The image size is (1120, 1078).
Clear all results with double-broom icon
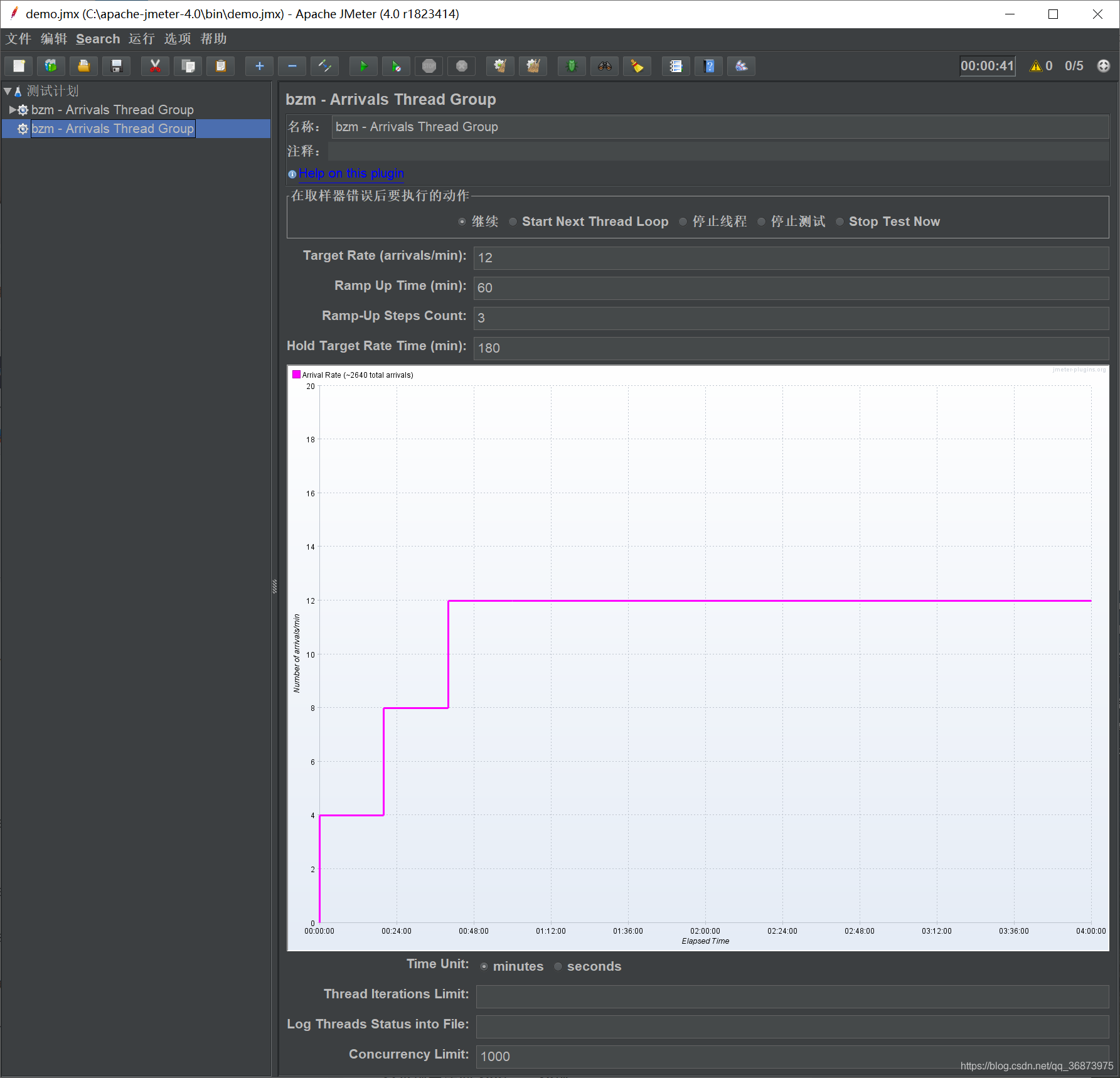point(533,66)
